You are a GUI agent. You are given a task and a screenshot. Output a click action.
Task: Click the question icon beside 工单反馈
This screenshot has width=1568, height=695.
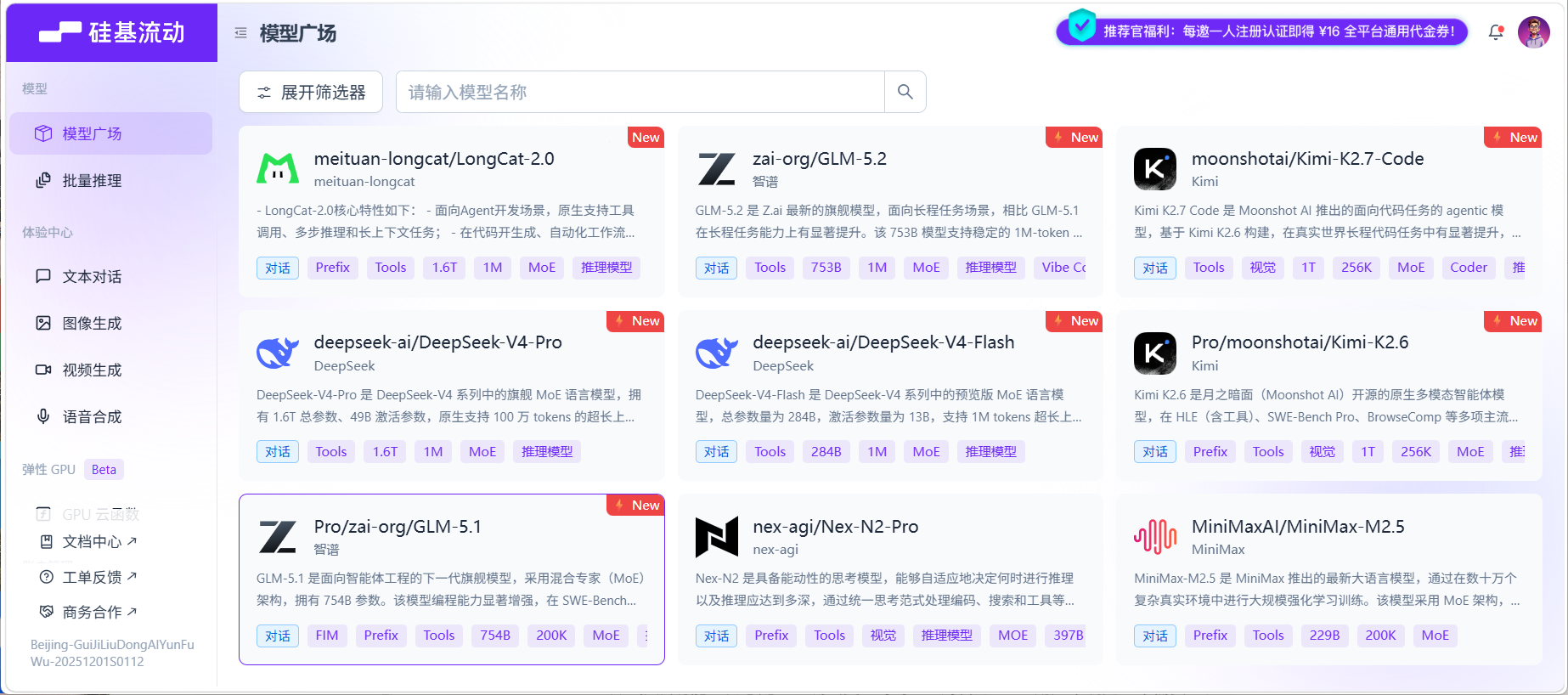pos(47,577)
